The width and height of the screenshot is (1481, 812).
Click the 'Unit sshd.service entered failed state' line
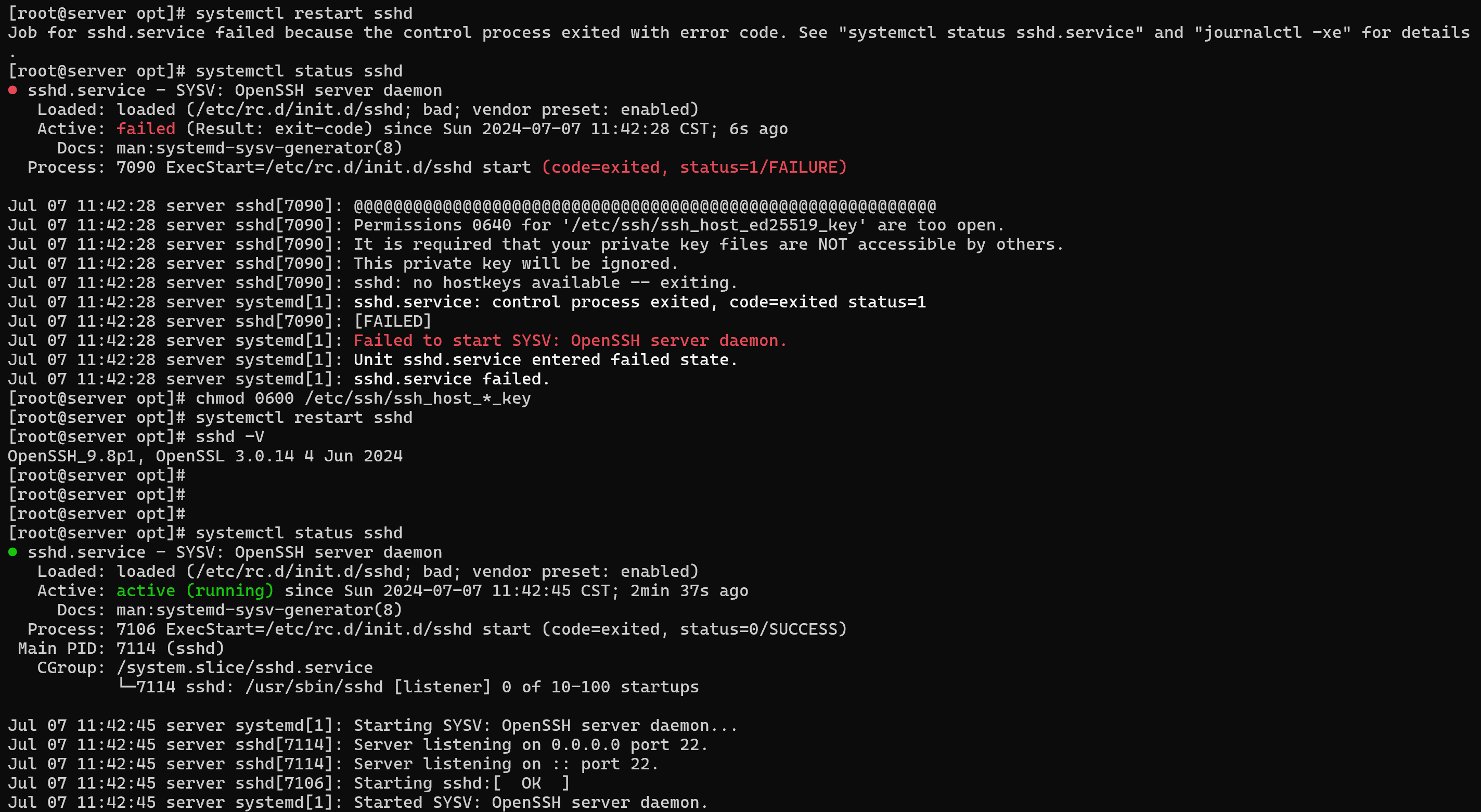tap(545, 360)
